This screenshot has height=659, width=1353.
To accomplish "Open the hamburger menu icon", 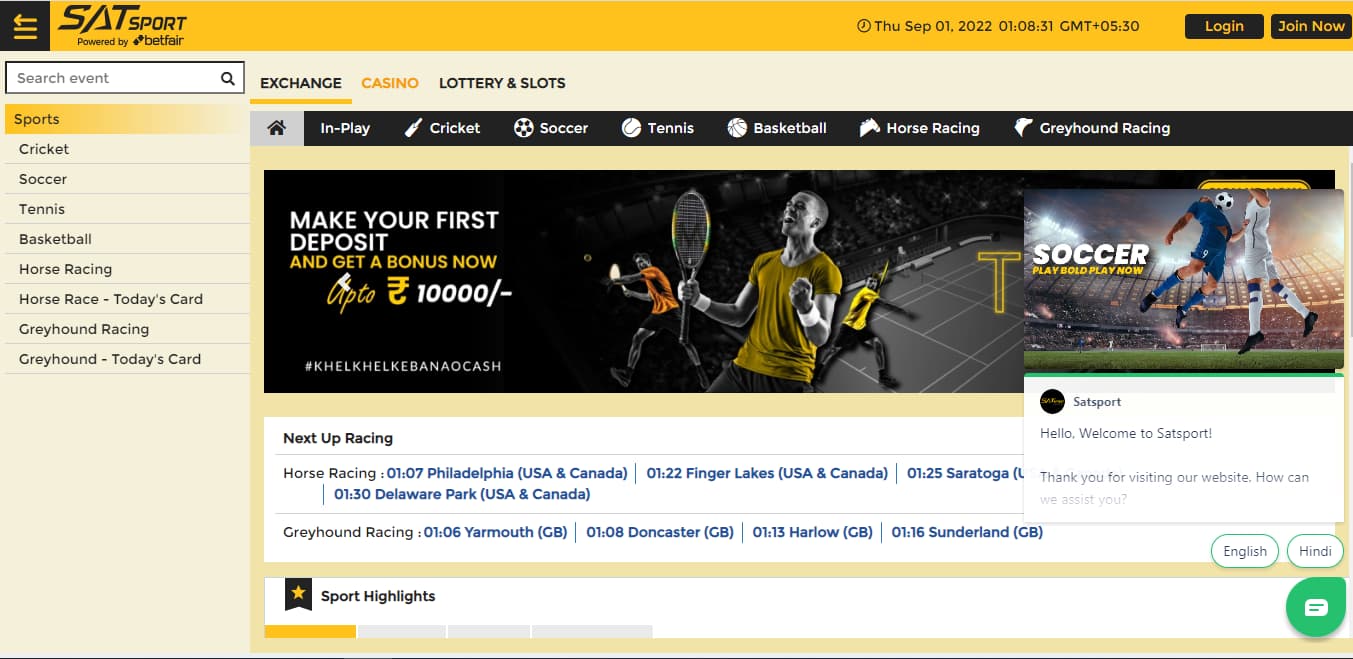I will pos(25,26).
